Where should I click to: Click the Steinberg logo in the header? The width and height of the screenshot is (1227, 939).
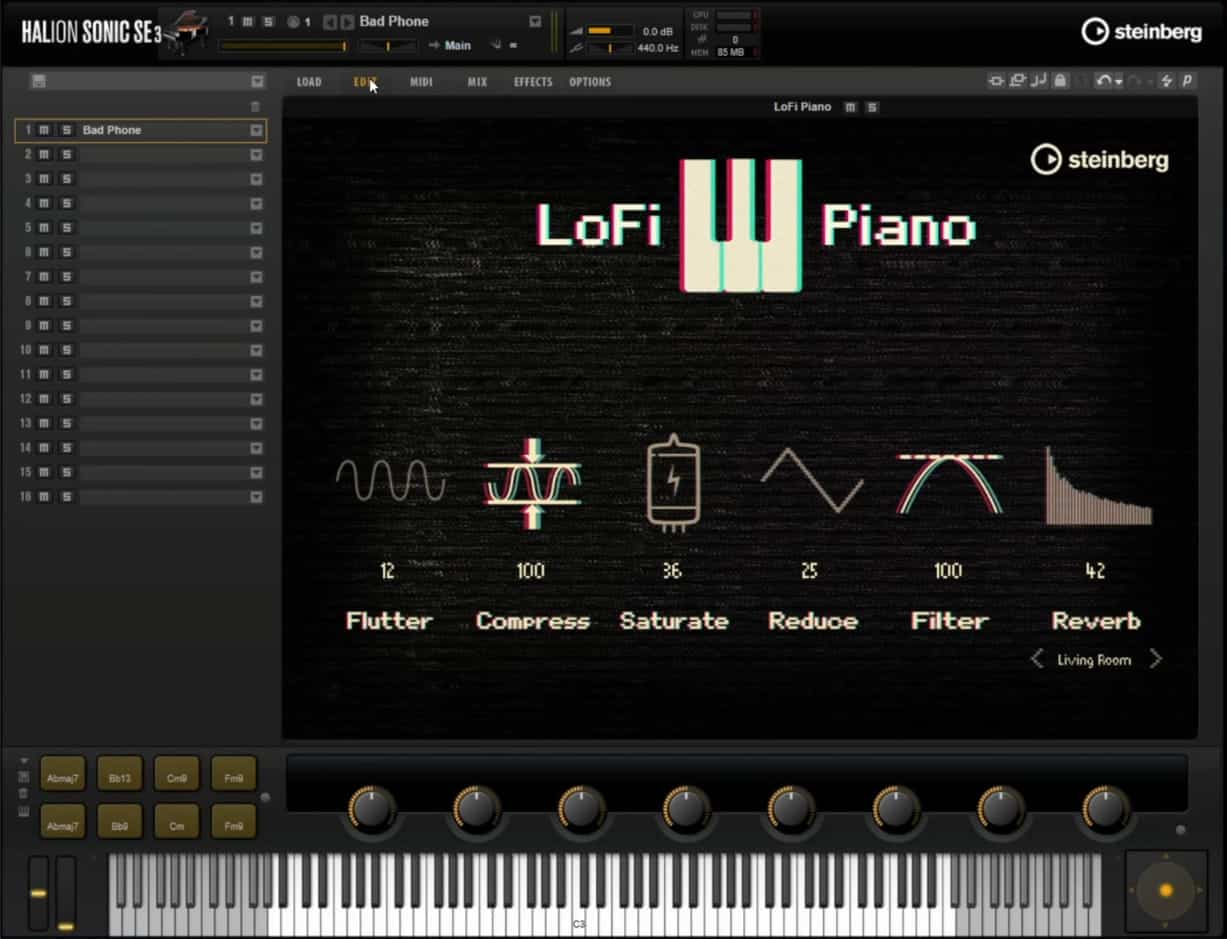click(1141, 32)
